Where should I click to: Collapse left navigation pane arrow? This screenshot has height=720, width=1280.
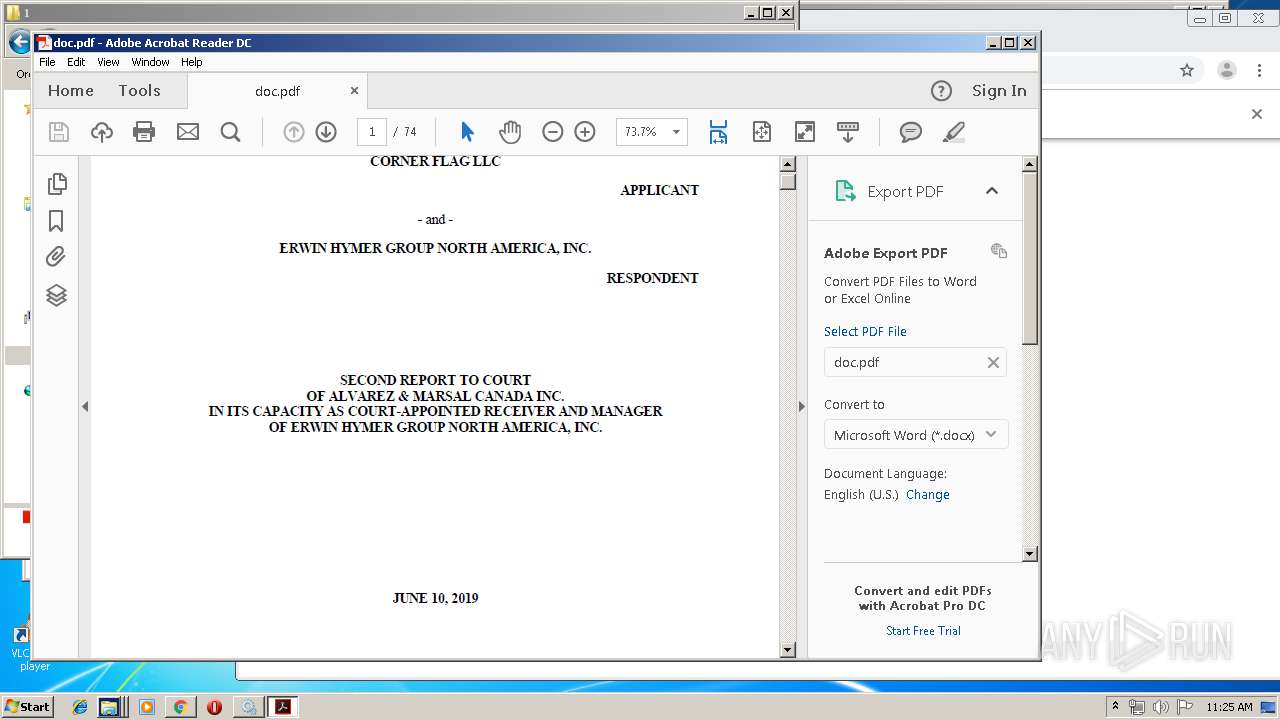pos(85,406)
